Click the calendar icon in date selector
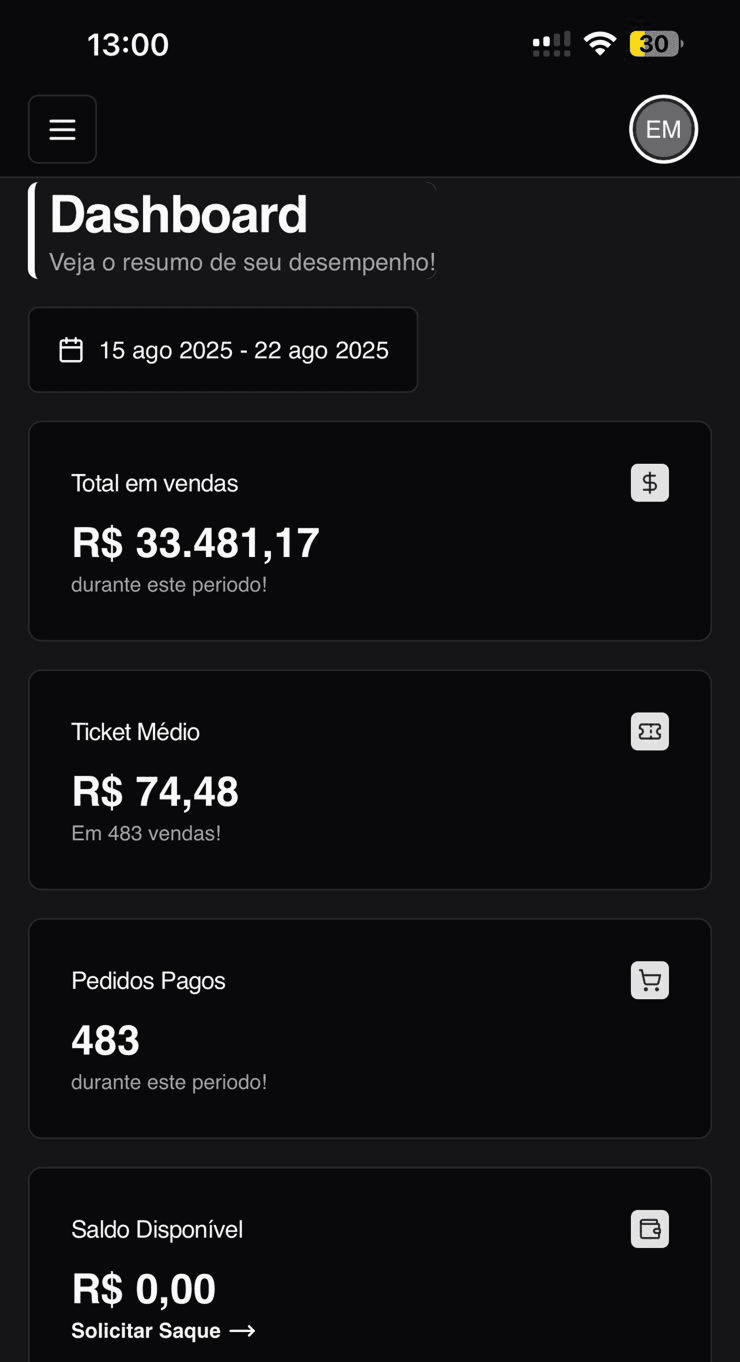740x1362 pixels. point(71,350)
